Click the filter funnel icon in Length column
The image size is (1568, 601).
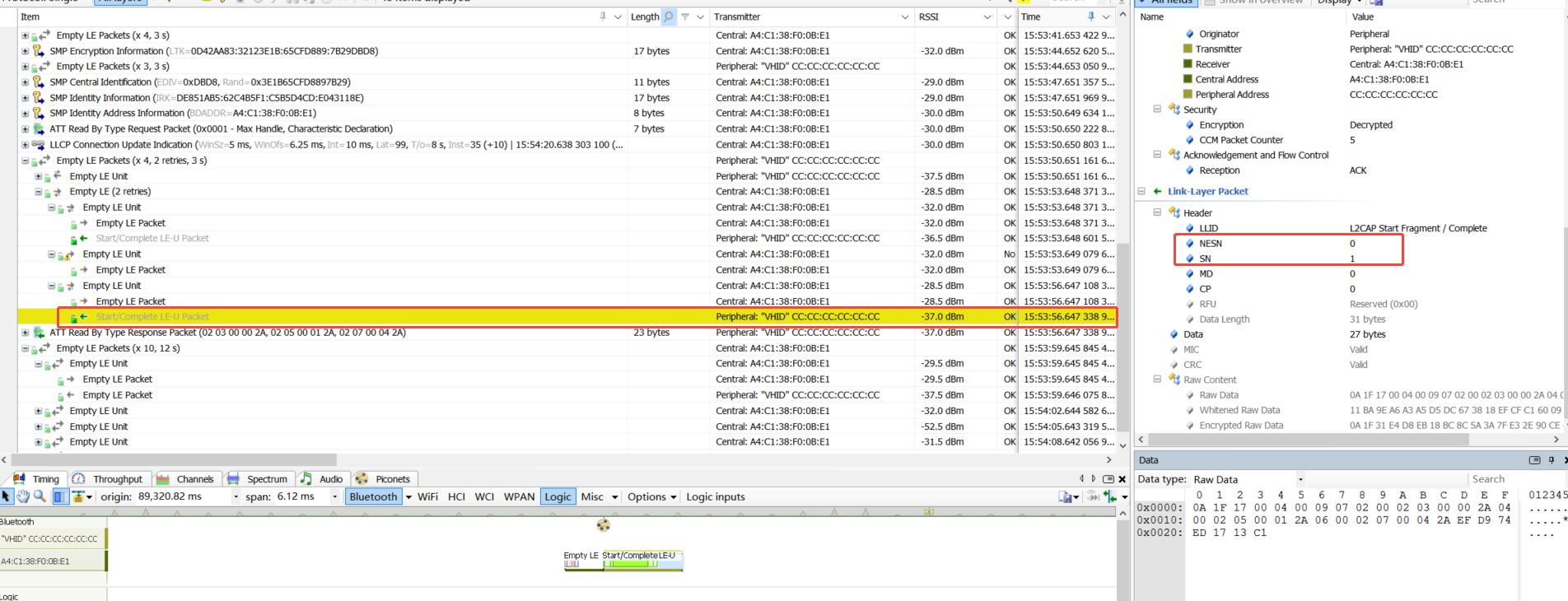tap(685, 16)
